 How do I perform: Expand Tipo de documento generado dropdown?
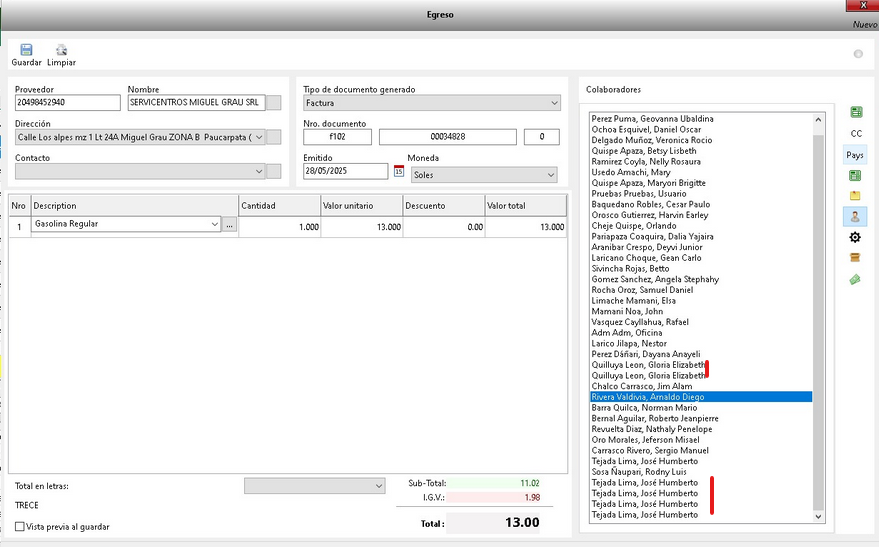(x=554, y=103)
